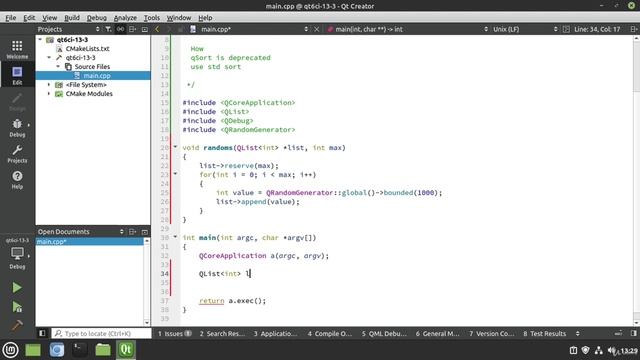Launch the terminal from the taskbar
The height and width of the screenshot is (360, 640).
pos(80,350)
